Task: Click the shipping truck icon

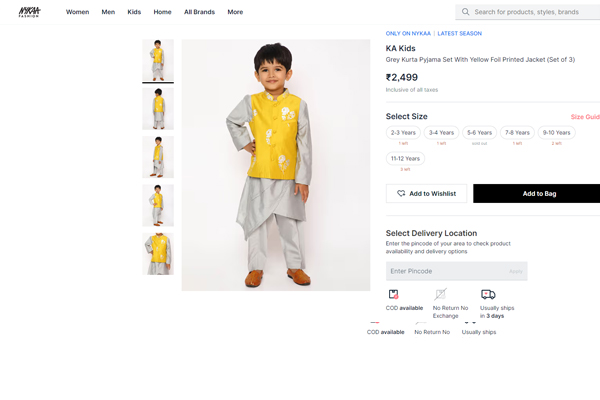Action: [488, 294]
